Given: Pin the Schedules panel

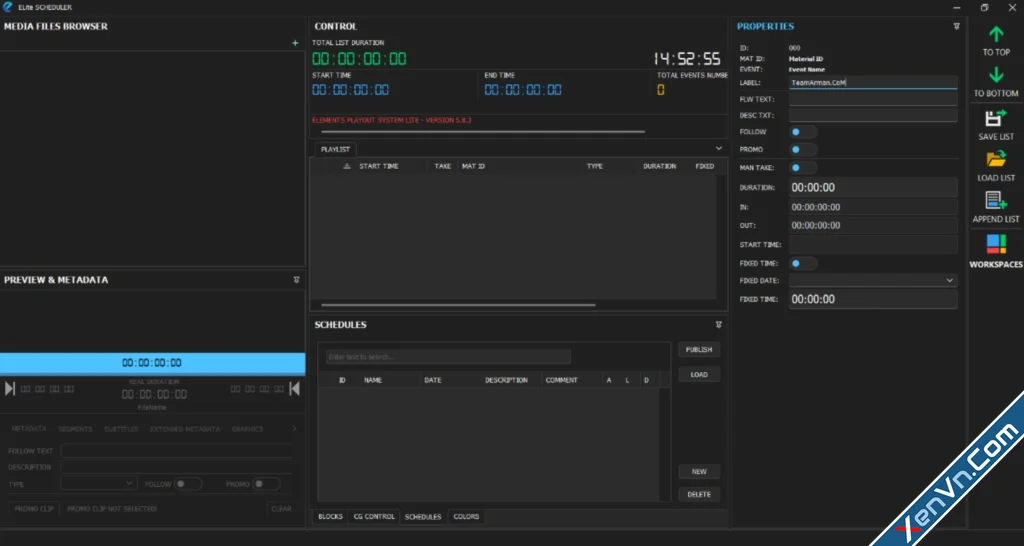Looking at the screenshot, I should (x=718, y=325).
